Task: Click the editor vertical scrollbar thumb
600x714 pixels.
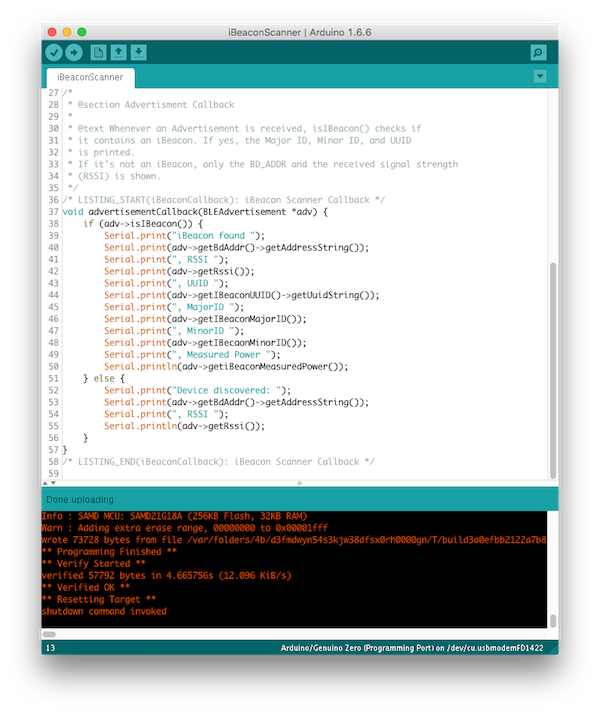Action: pyautogui.click(x=553, y=370)
